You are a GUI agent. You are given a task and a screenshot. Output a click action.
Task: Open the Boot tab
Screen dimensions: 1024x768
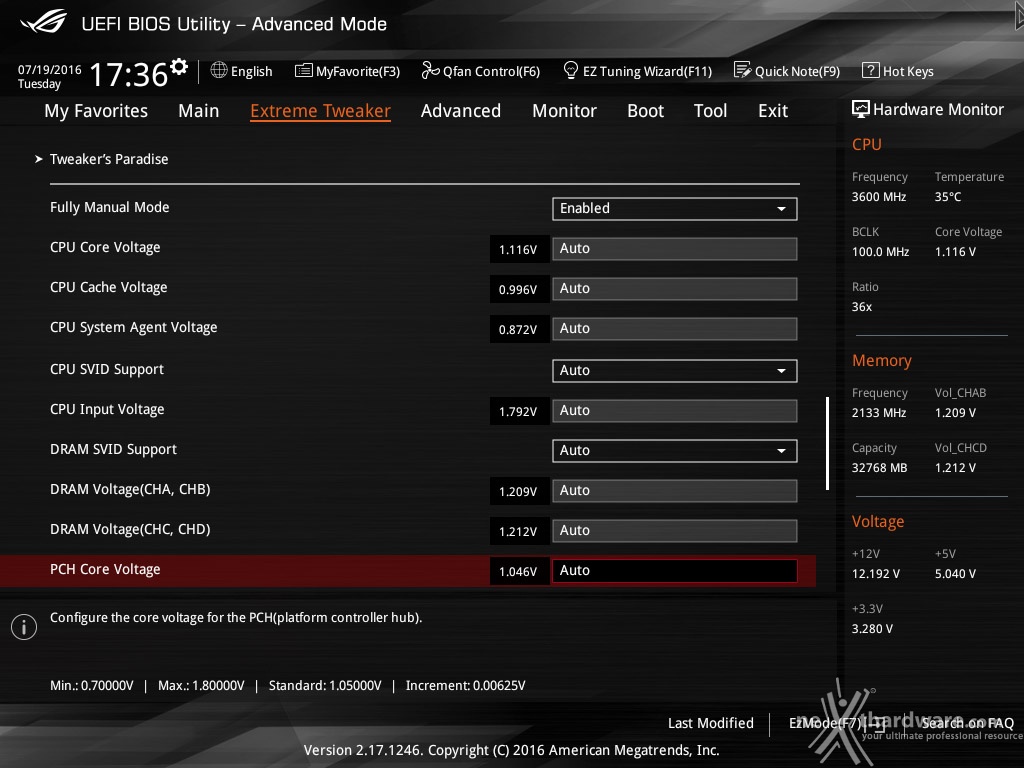(x=645, y=111)
